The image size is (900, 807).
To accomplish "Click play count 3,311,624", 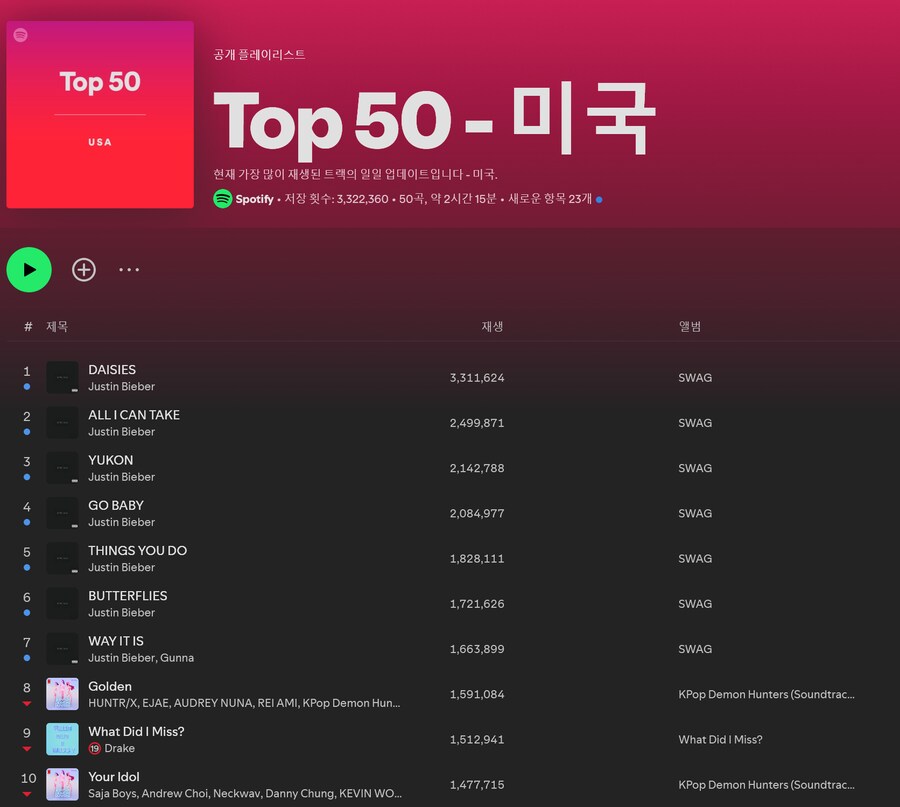I will click(477, 378).
